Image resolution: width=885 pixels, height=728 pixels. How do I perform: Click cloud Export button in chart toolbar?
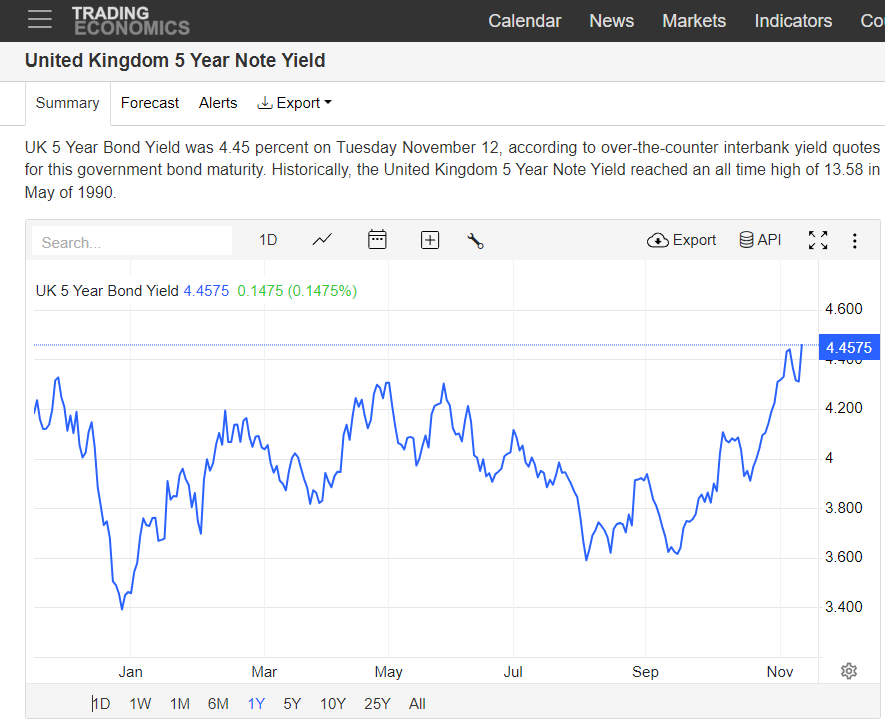pyautogui.click(x=681, y=240)
